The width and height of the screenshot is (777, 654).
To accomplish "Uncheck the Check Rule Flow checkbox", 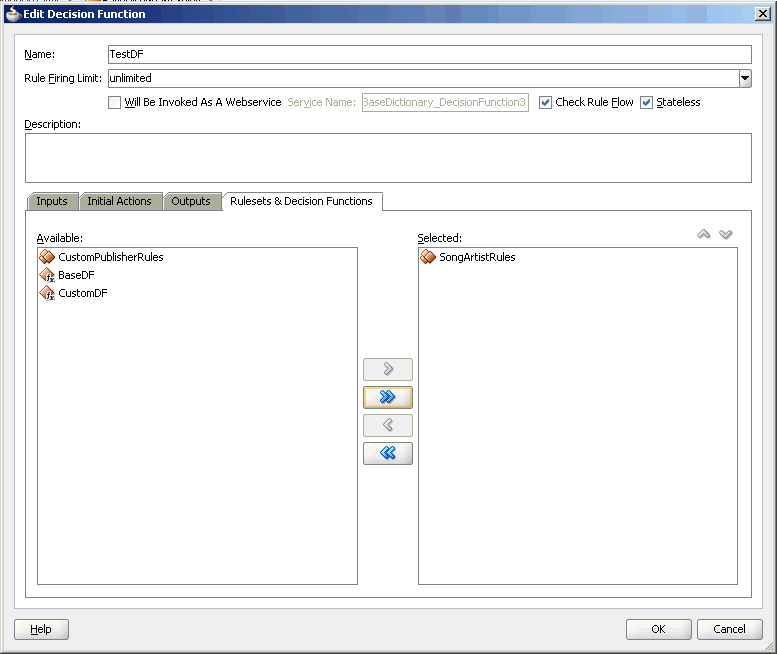I will click(545, 103).
